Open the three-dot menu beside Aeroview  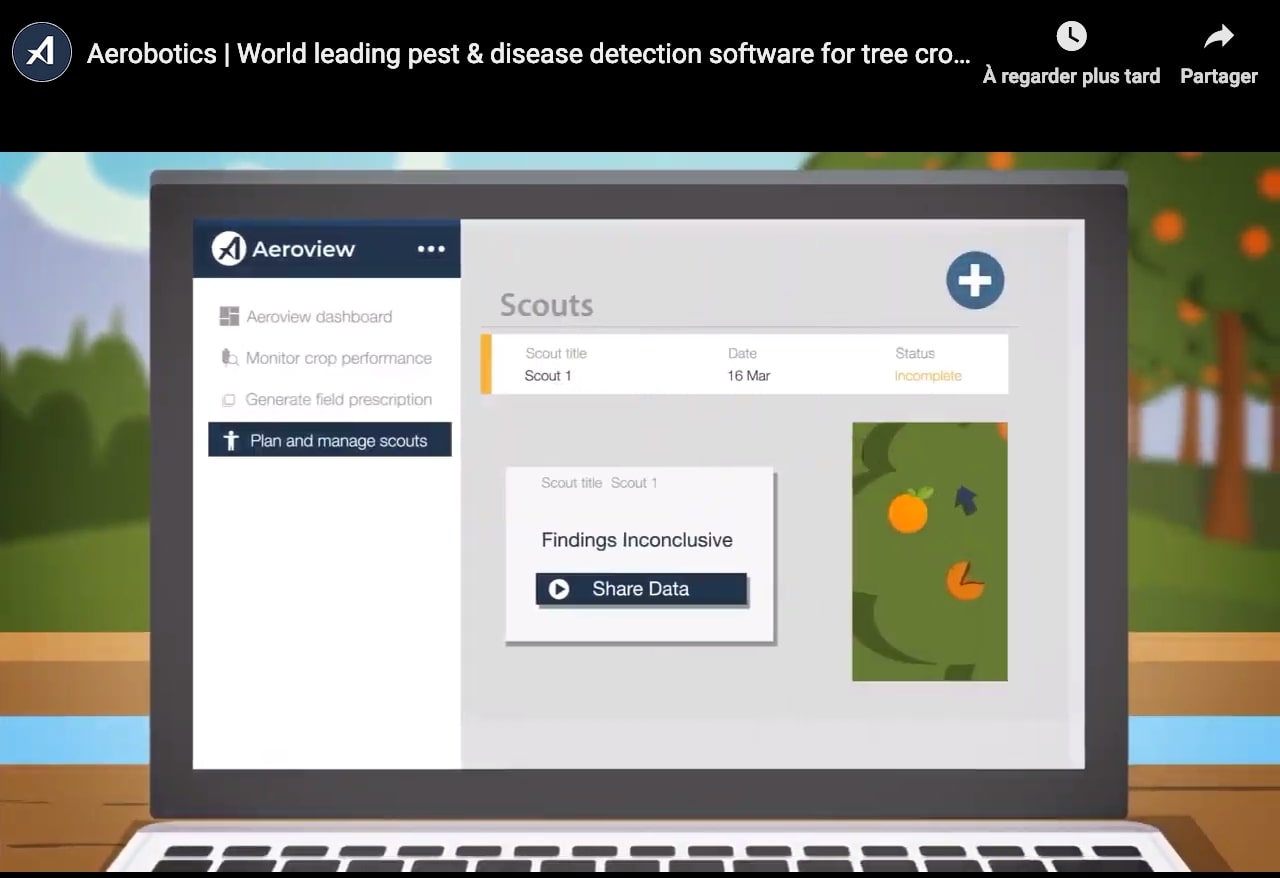[431, 249]
